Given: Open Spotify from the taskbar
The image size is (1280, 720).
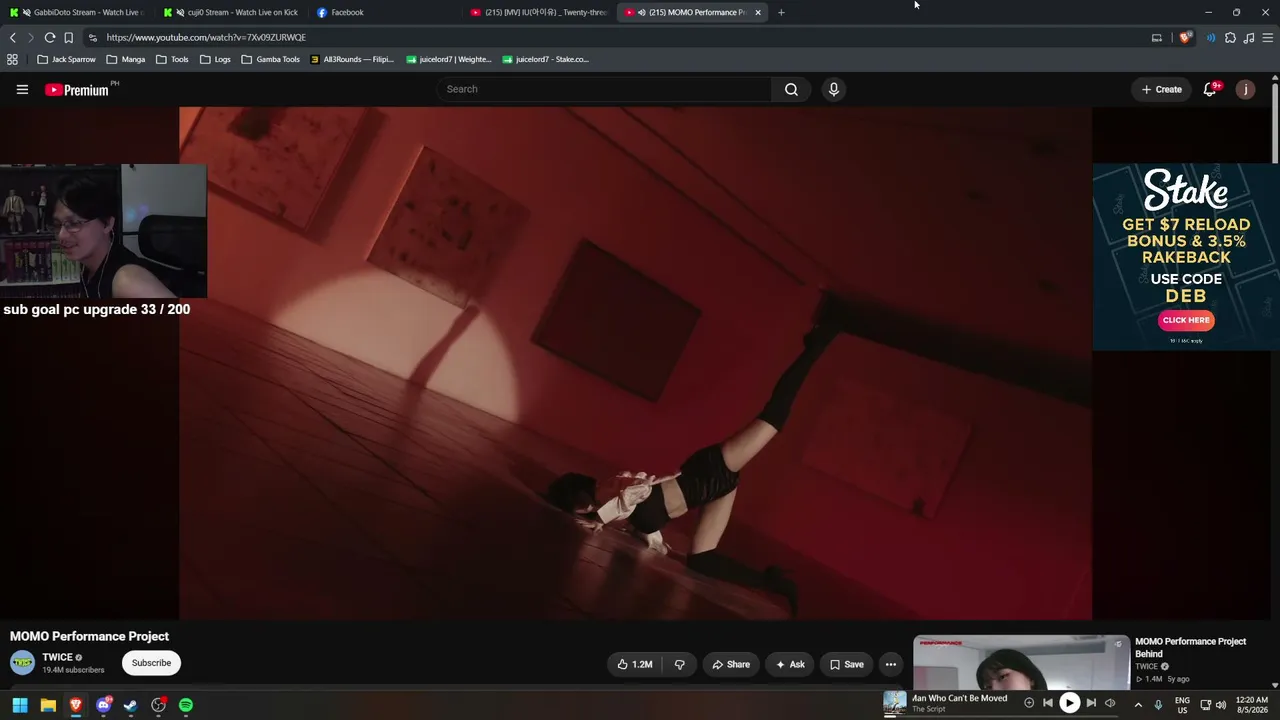Looking at the screenshot, I should (186, 705).
